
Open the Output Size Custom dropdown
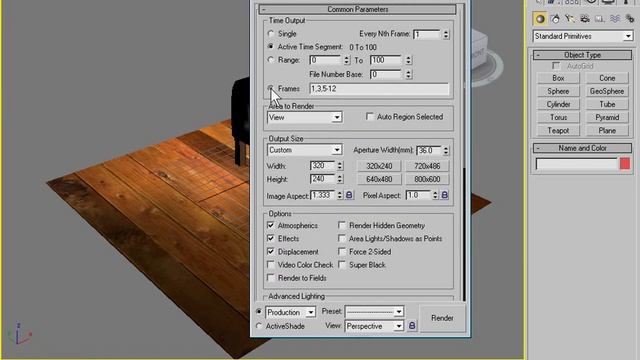tap(304, 150)
